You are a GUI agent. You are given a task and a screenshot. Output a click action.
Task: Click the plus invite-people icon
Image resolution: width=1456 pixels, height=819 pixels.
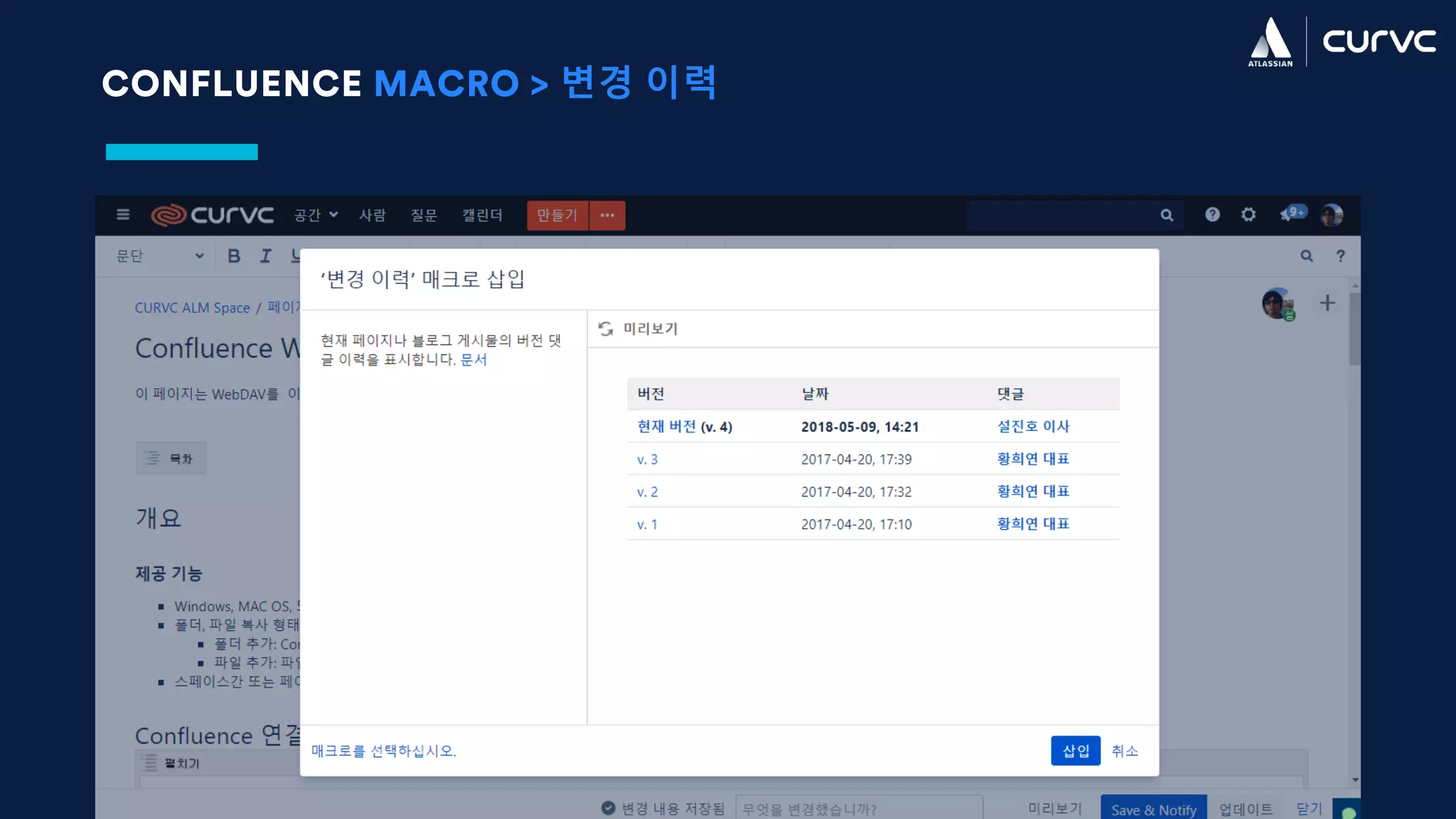tap(1327, 303)
